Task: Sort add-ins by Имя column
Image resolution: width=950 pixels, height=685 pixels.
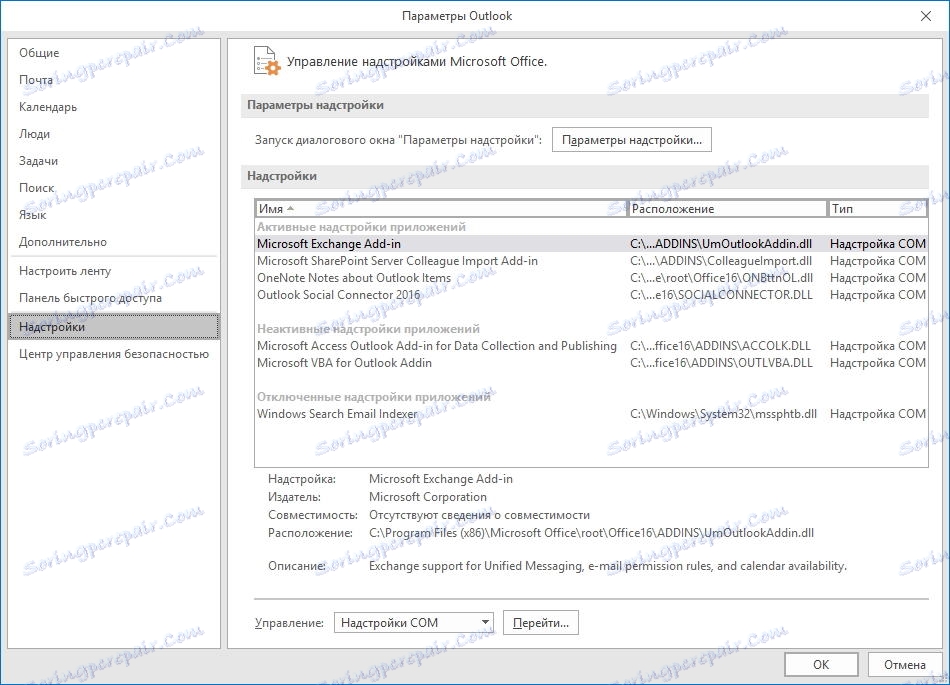Action: [441, 209]
